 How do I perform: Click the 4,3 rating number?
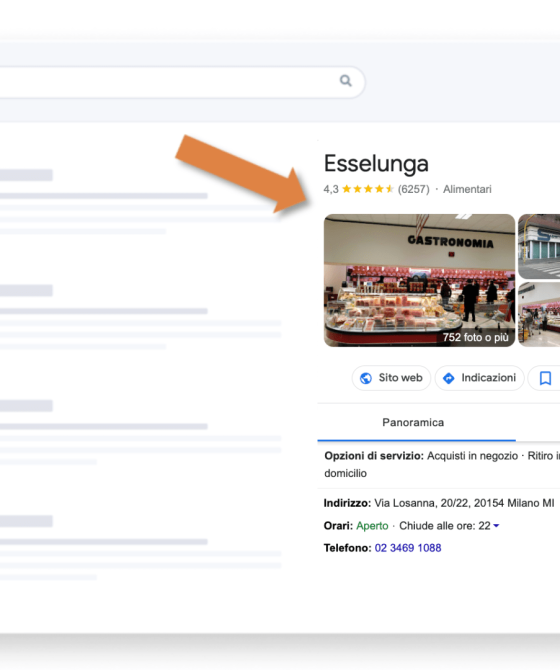click(331, 189)
